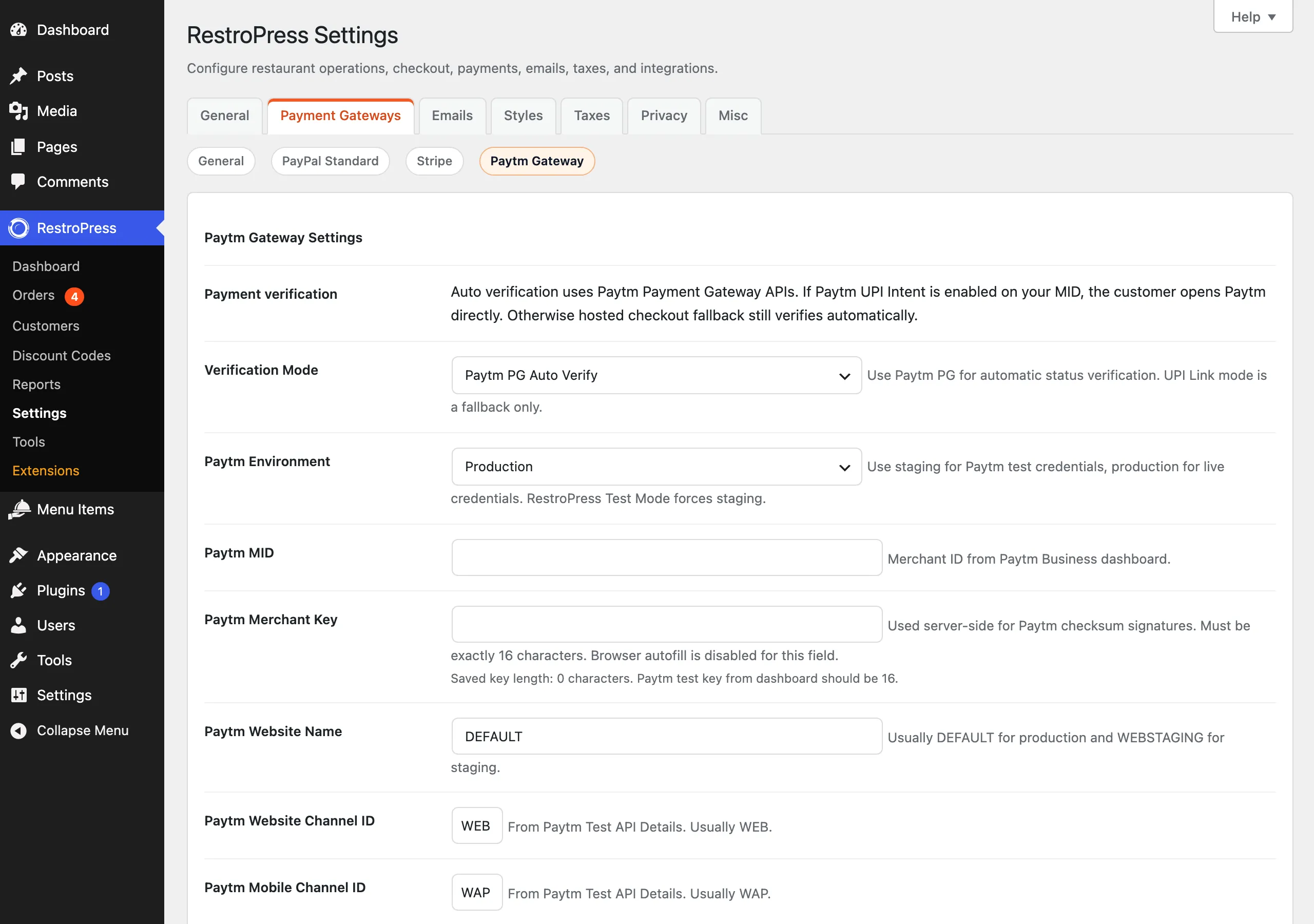Switch to the Emails tab
The image size is (1314, 924).
pyautogui.click(x=452, y=115)
